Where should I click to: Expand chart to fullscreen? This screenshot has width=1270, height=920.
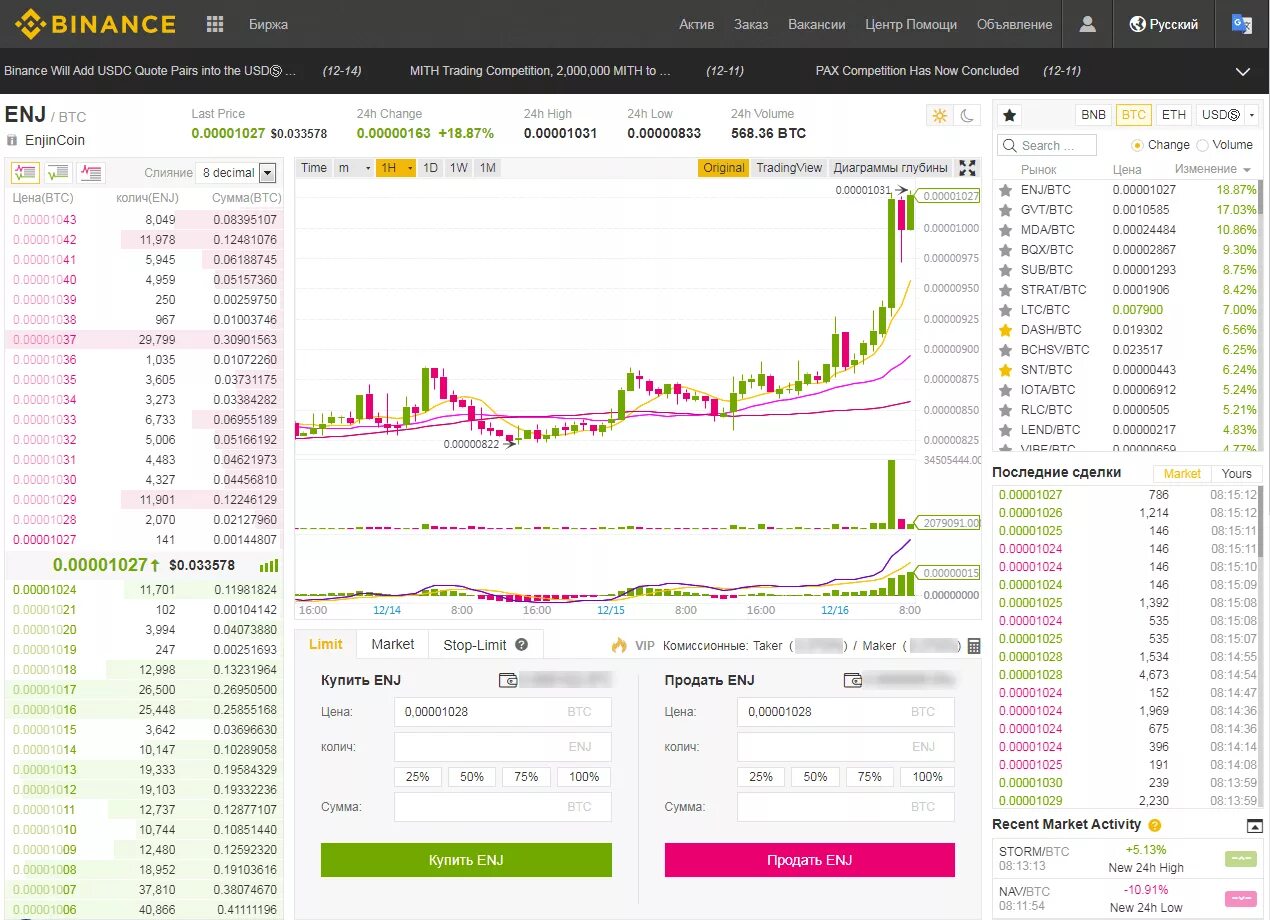coord(967,168)
